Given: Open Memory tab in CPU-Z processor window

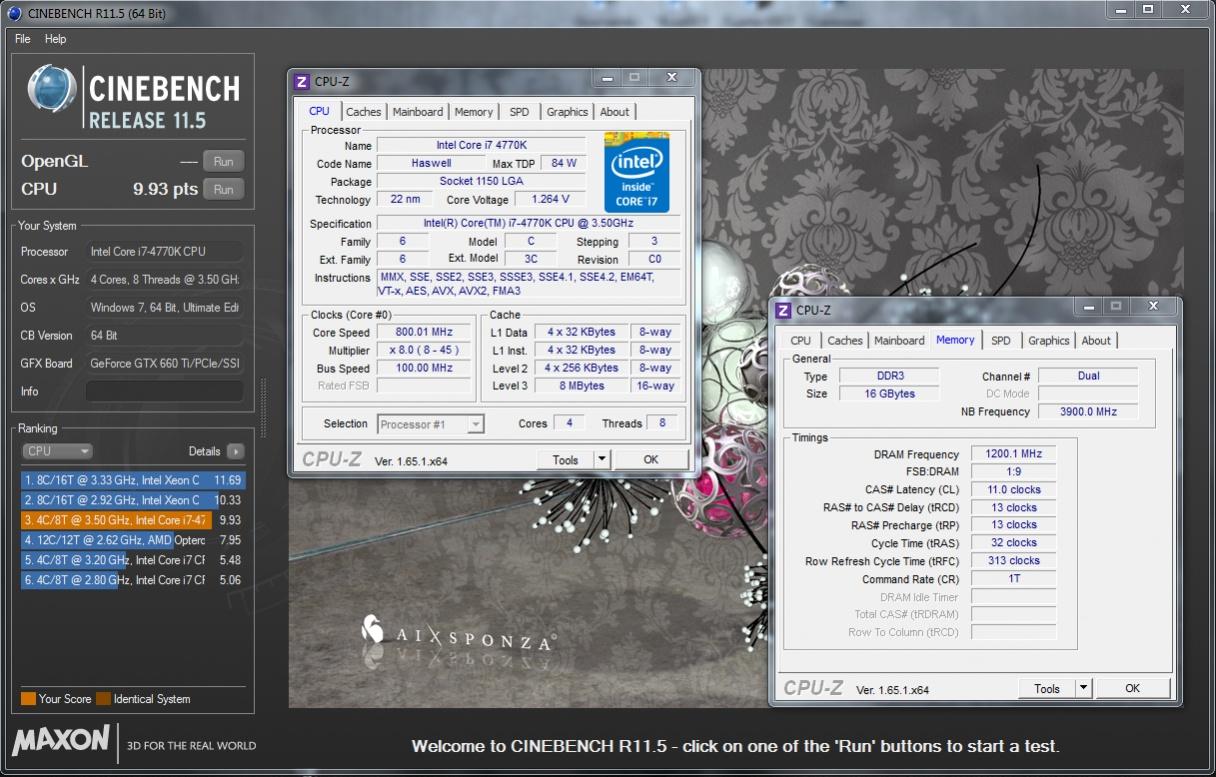Looking at the screenshot, I should click(x=474, y=112).
